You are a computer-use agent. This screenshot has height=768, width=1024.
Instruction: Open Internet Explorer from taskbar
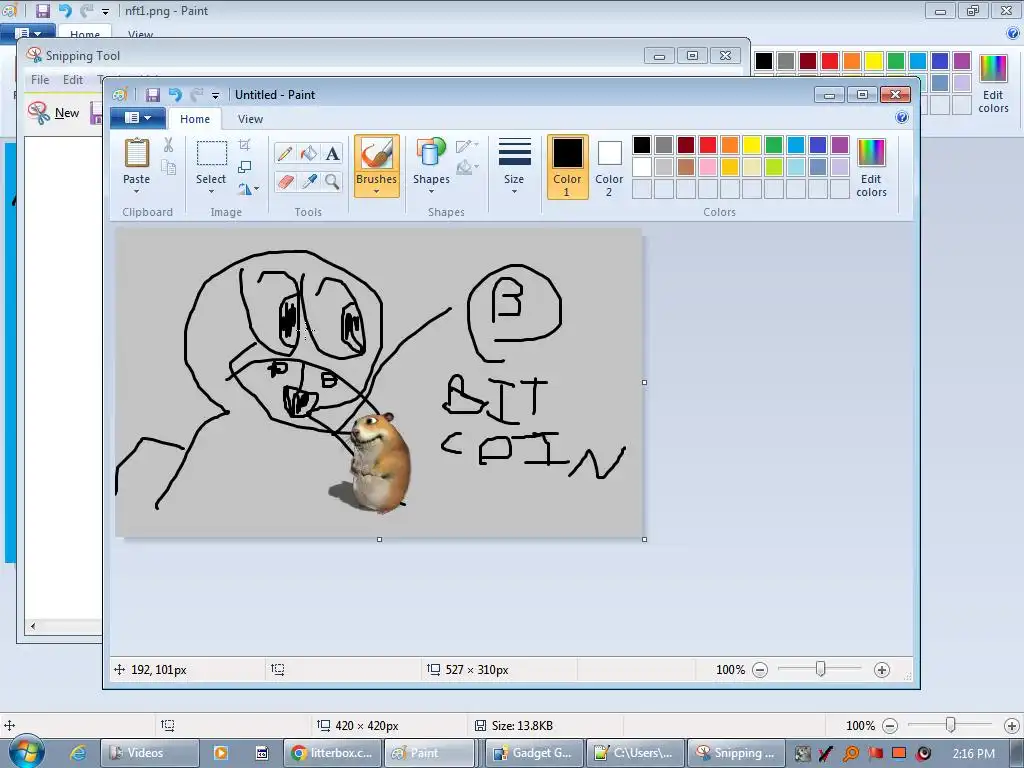pos(78,753)
